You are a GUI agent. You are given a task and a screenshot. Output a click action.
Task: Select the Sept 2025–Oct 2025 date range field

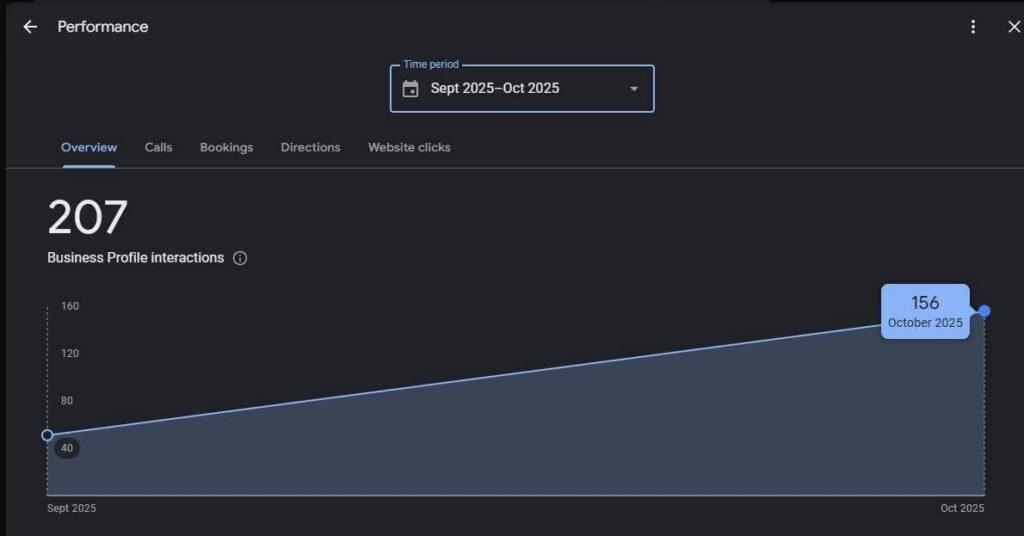495,89
